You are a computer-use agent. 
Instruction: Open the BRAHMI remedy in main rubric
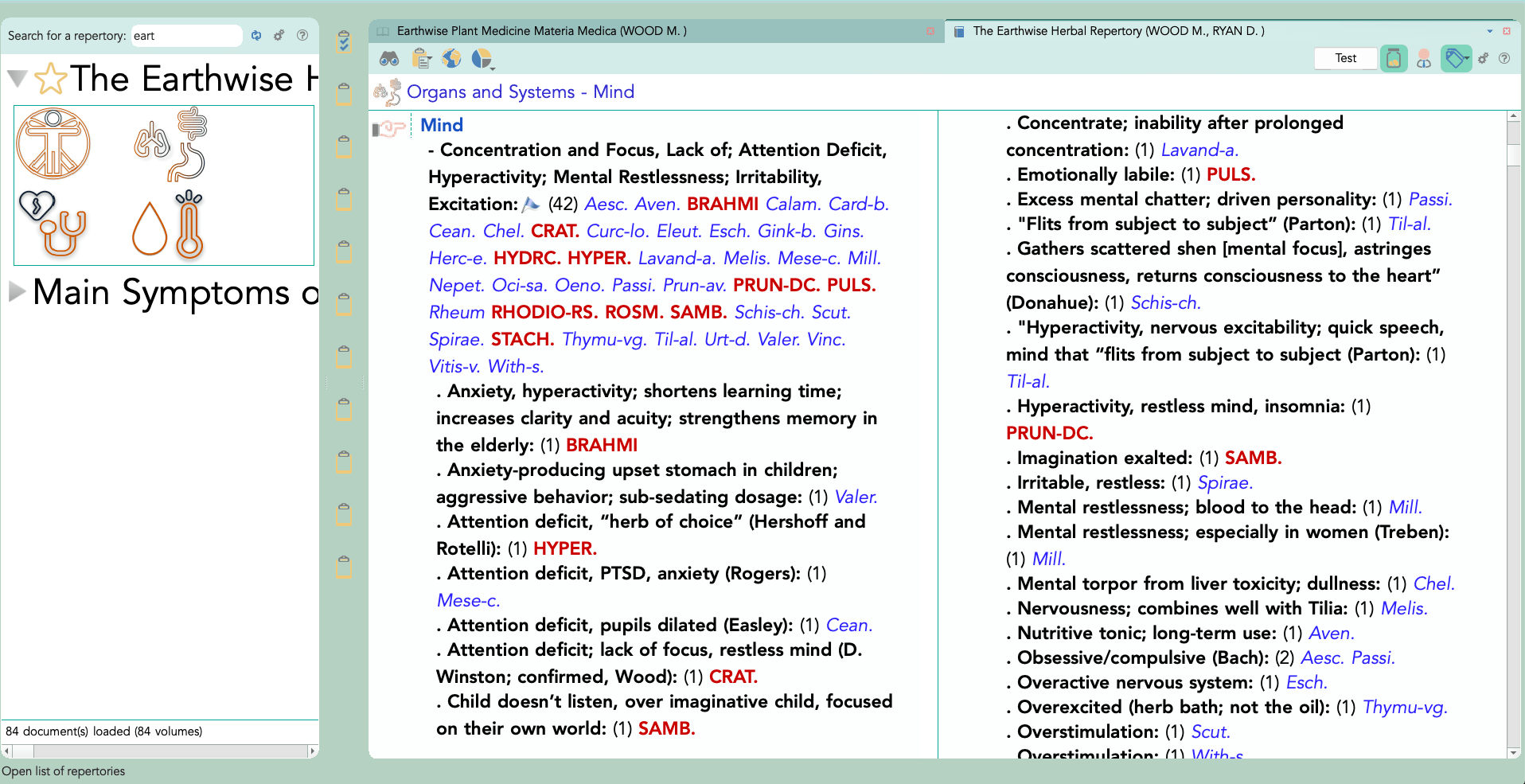click(723, 205)
